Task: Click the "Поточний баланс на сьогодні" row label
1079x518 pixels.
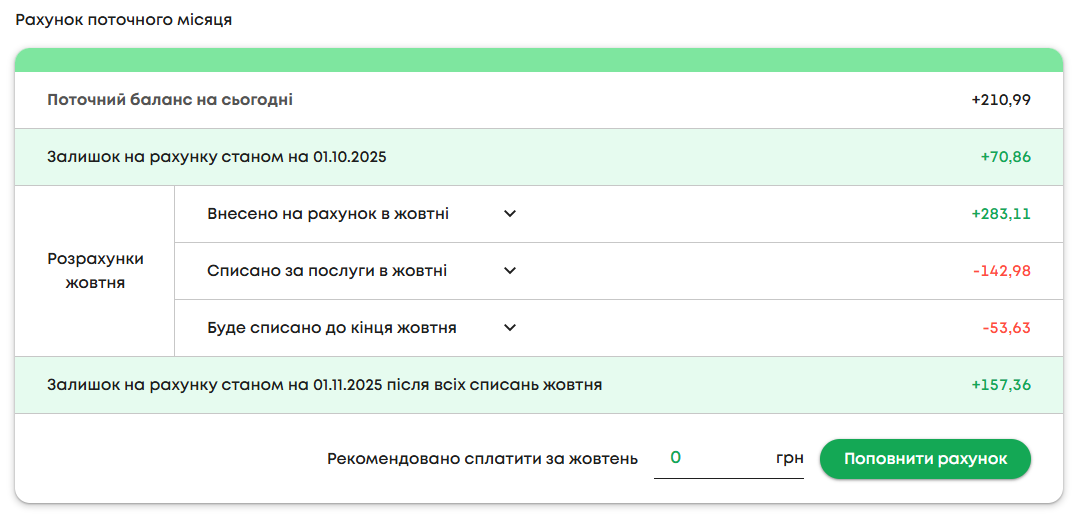Action: coord(170,100)
